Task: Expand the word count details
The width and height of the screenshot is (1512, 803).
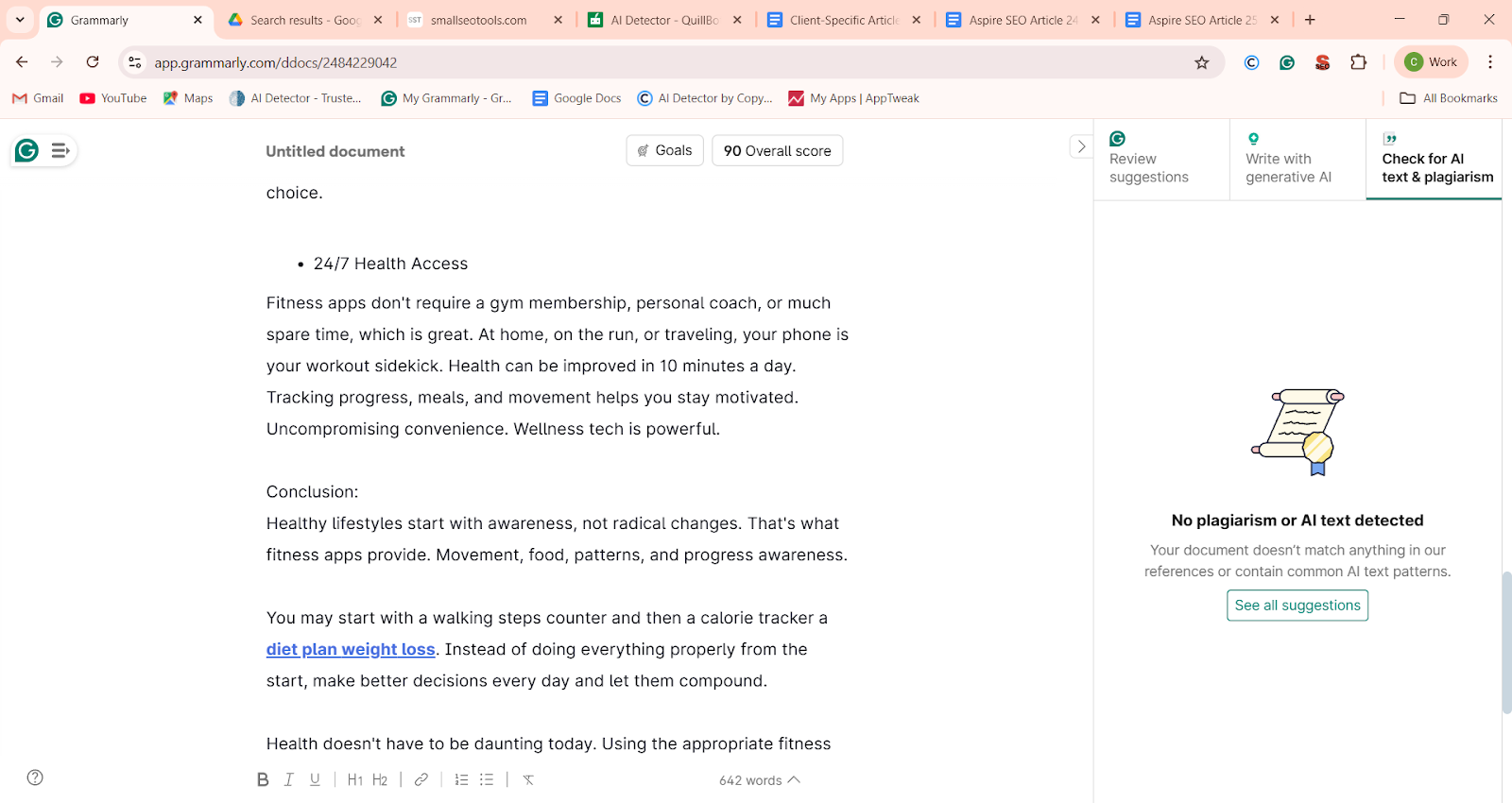Action: pos(759,780)
